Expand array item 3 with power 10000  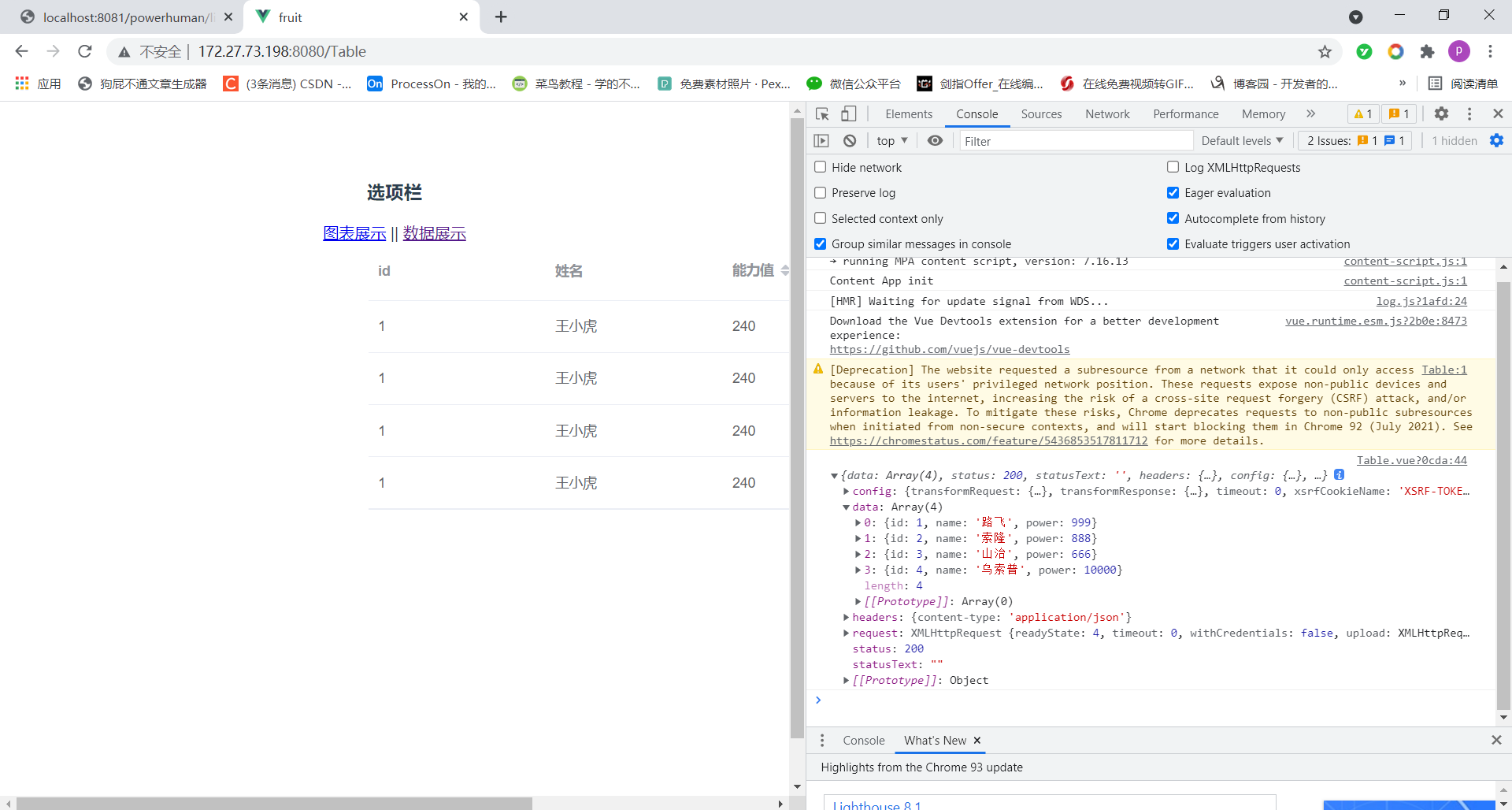pos(858,570)
